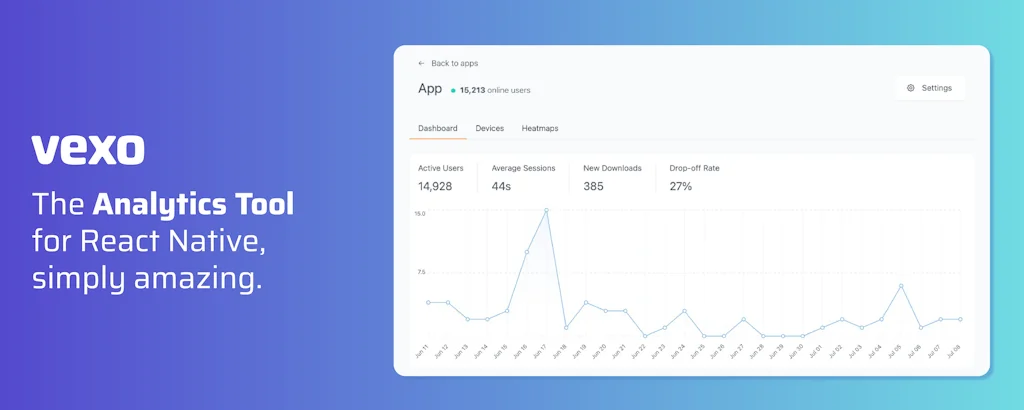Click the Active Users stat 14,928
Viewport: 1024px width, 410px height.
pos(435,186)
